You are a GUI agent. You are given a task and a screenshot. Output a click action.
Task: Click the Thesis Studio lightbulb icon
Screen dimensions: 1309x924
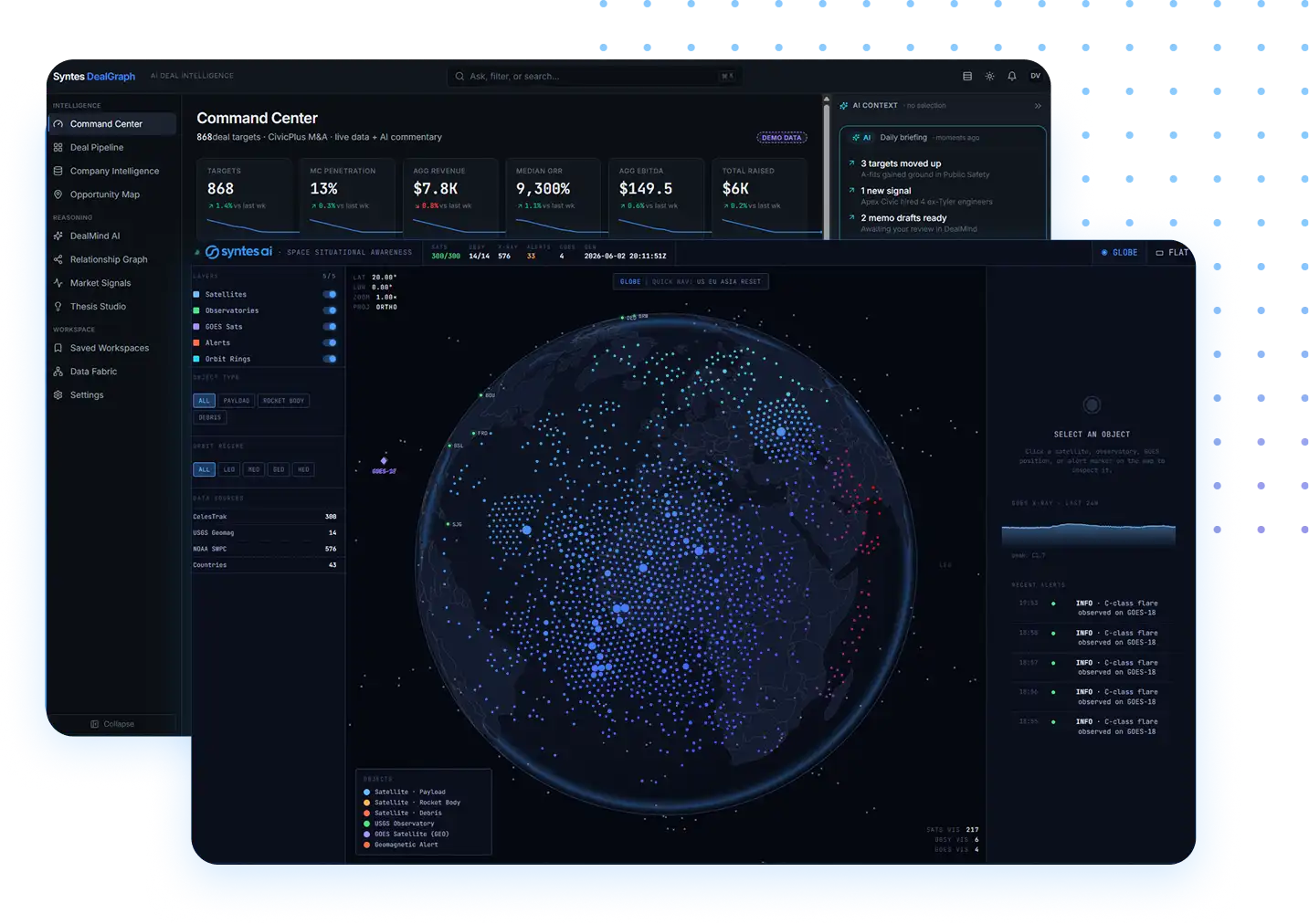point(58,307)
